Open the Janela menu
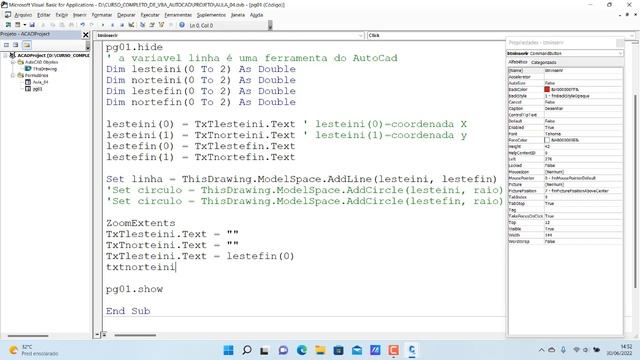 [238, 15]
